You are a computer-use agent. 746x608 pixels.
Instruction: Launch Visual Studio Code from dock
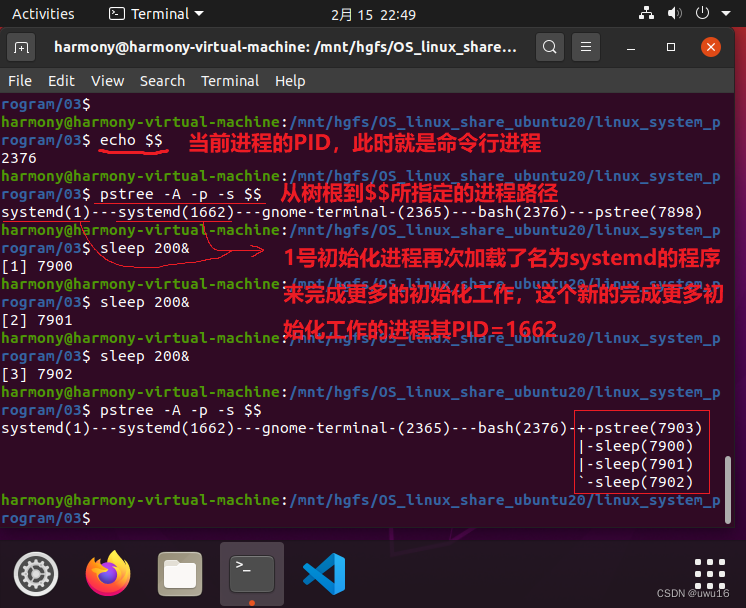324,574
